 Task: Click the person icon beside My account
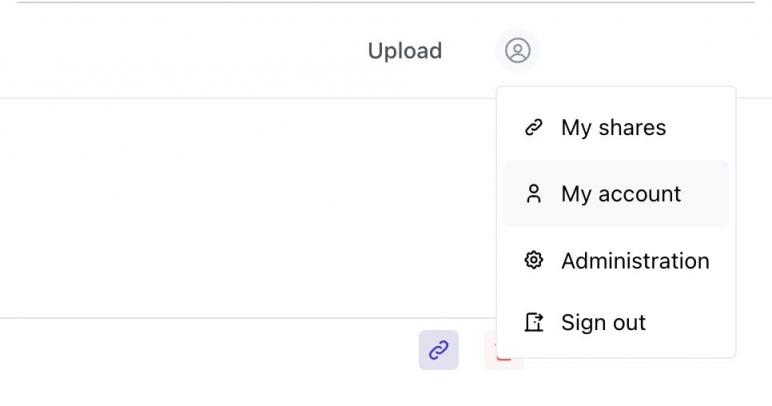534,194
